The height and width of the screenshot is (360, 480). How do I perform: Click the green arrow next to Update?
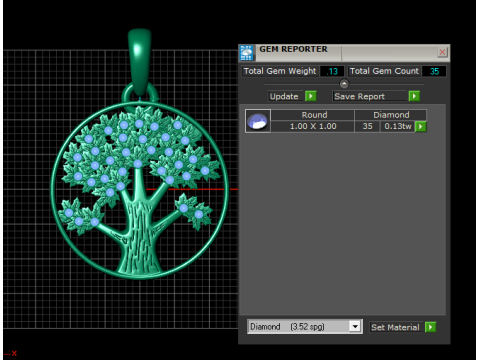coord(311,96)
